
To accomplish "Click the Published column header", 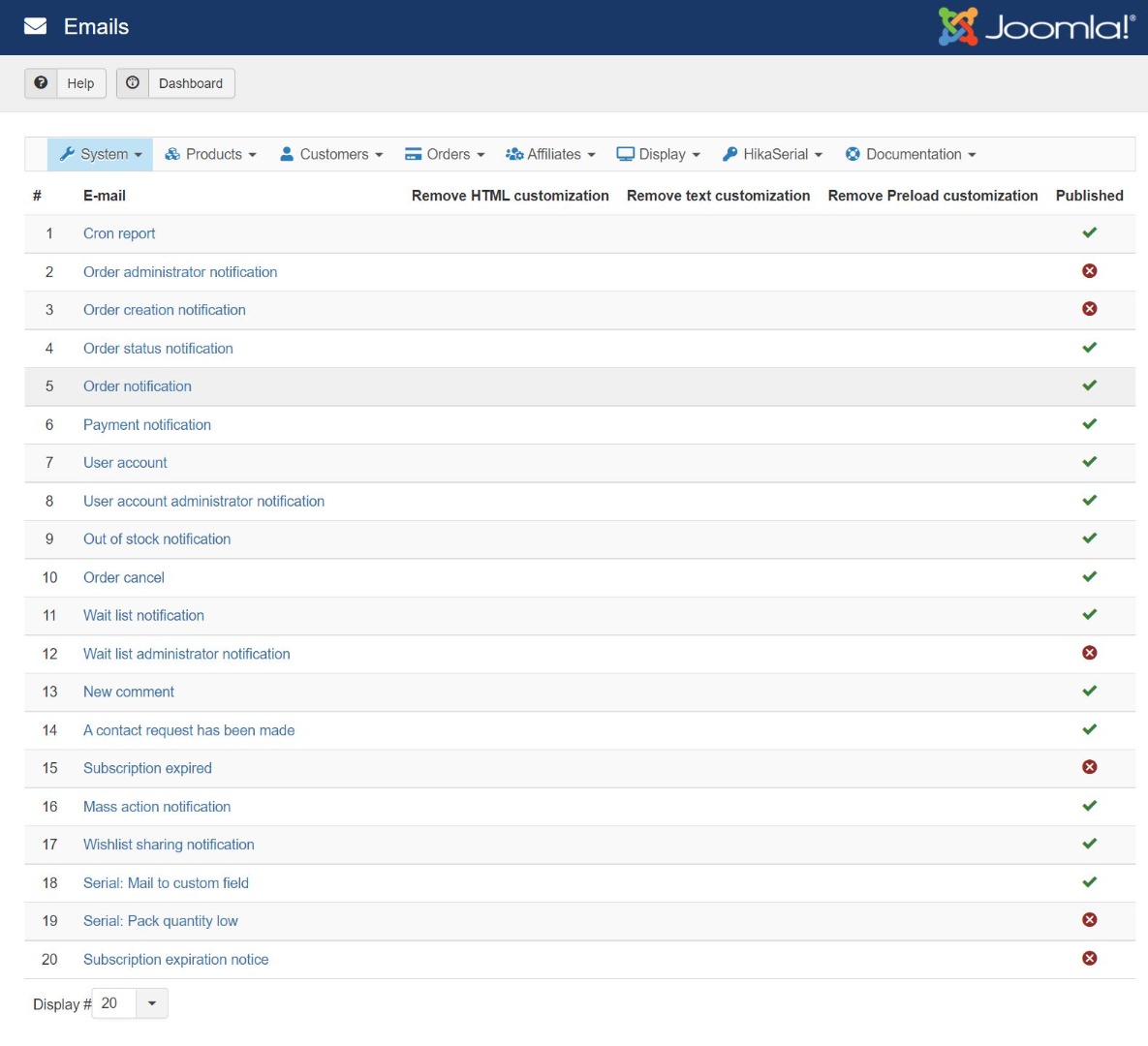I will [1089, 196].
